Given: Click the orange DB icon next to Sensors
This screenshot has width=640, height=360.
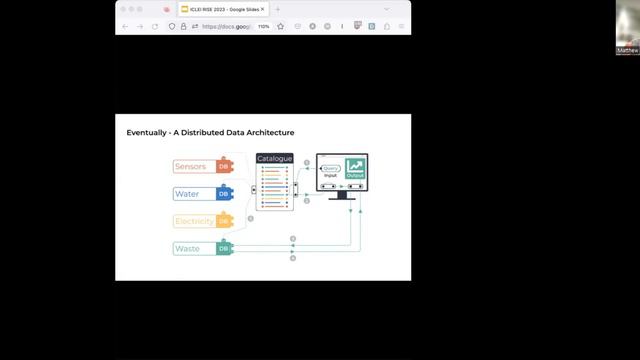Looking at the screenshot, I should [224, 166].
